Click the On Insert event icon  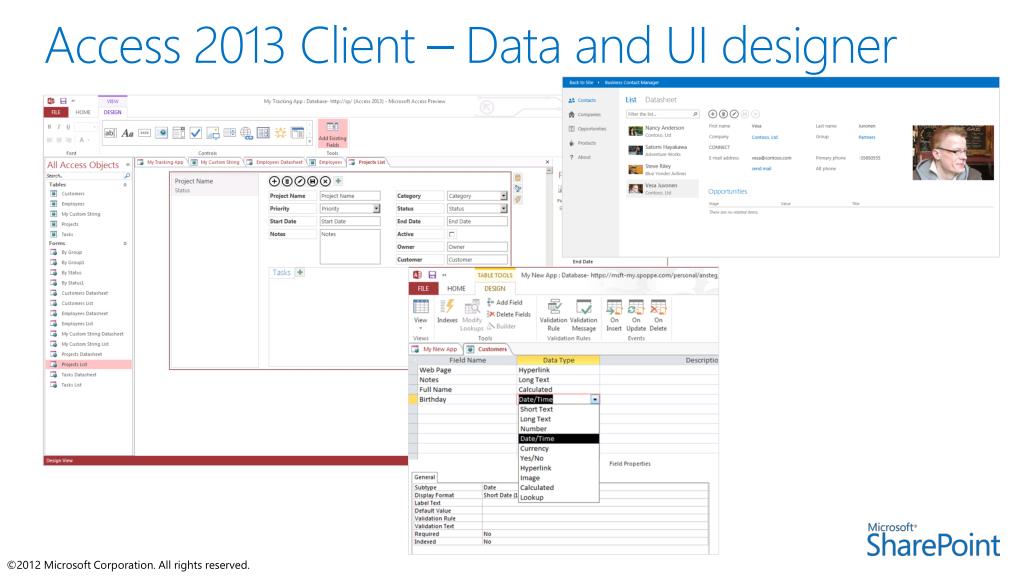(x=614, y=315)
